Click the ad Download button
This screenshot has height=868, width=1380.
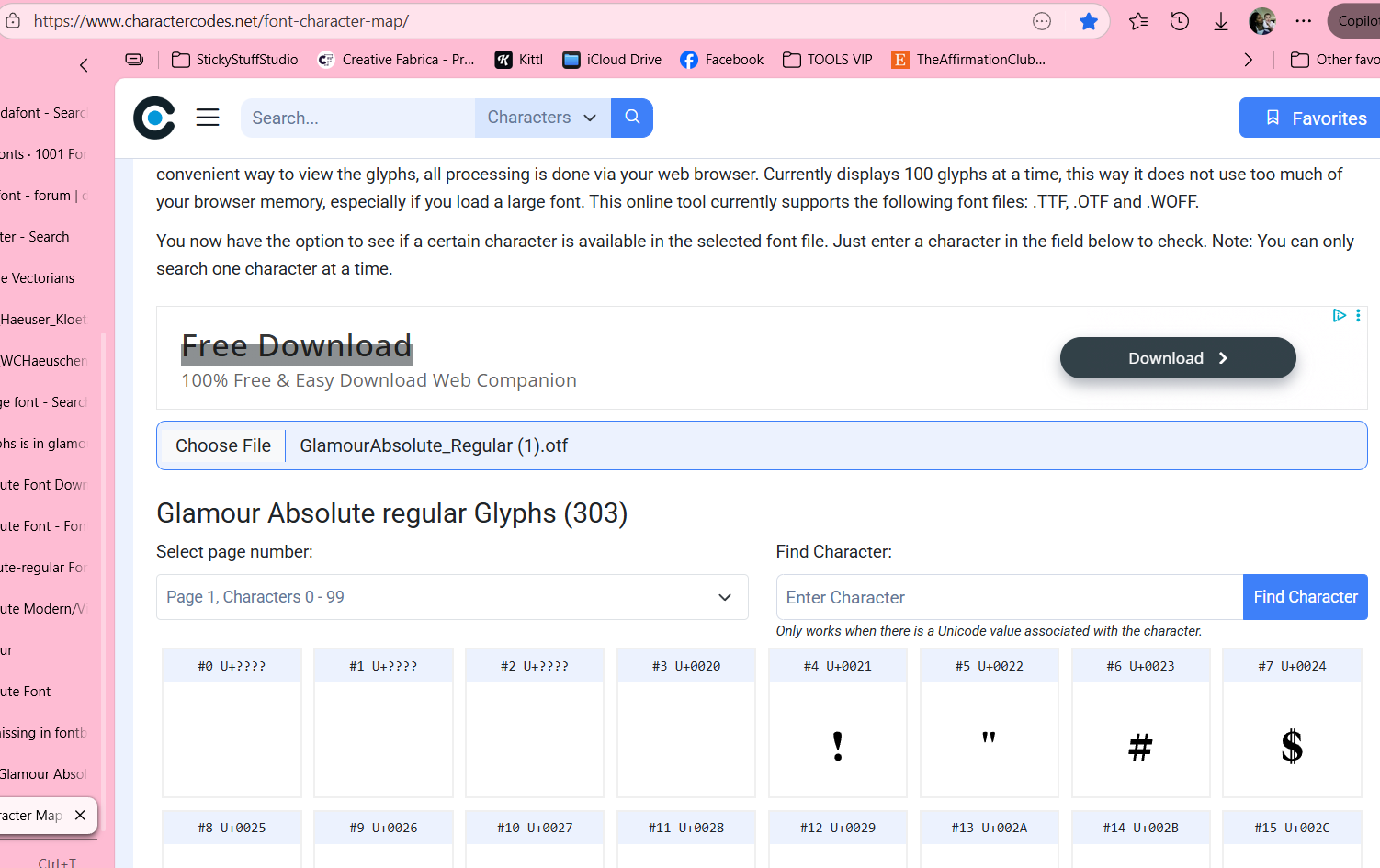tap(1177, 358)
